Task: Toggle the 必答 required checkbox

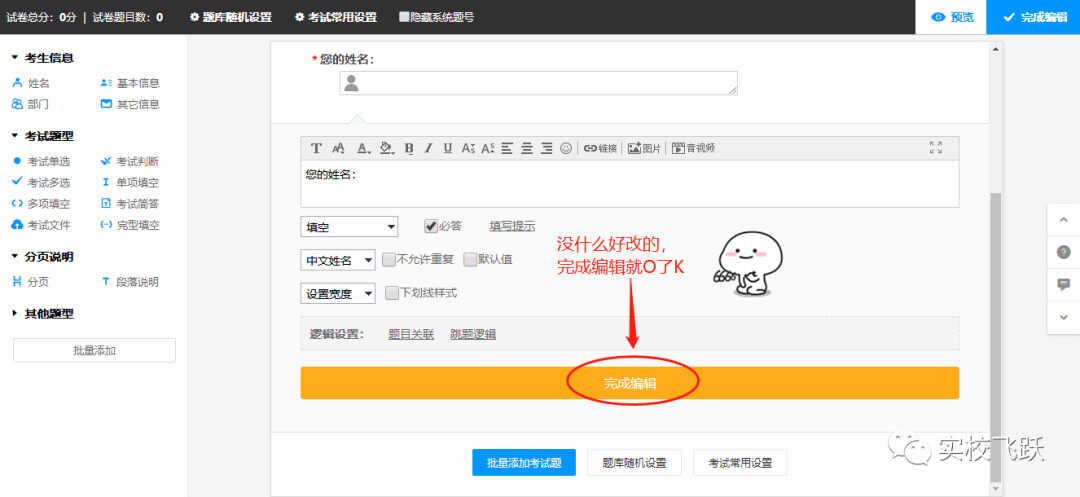Action: [x=430, y=226]
